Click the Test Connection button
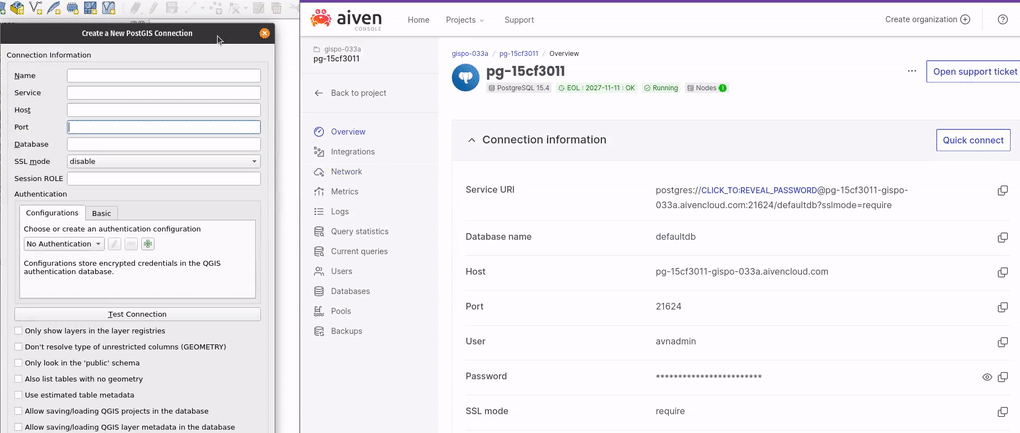 click(137, 314)
